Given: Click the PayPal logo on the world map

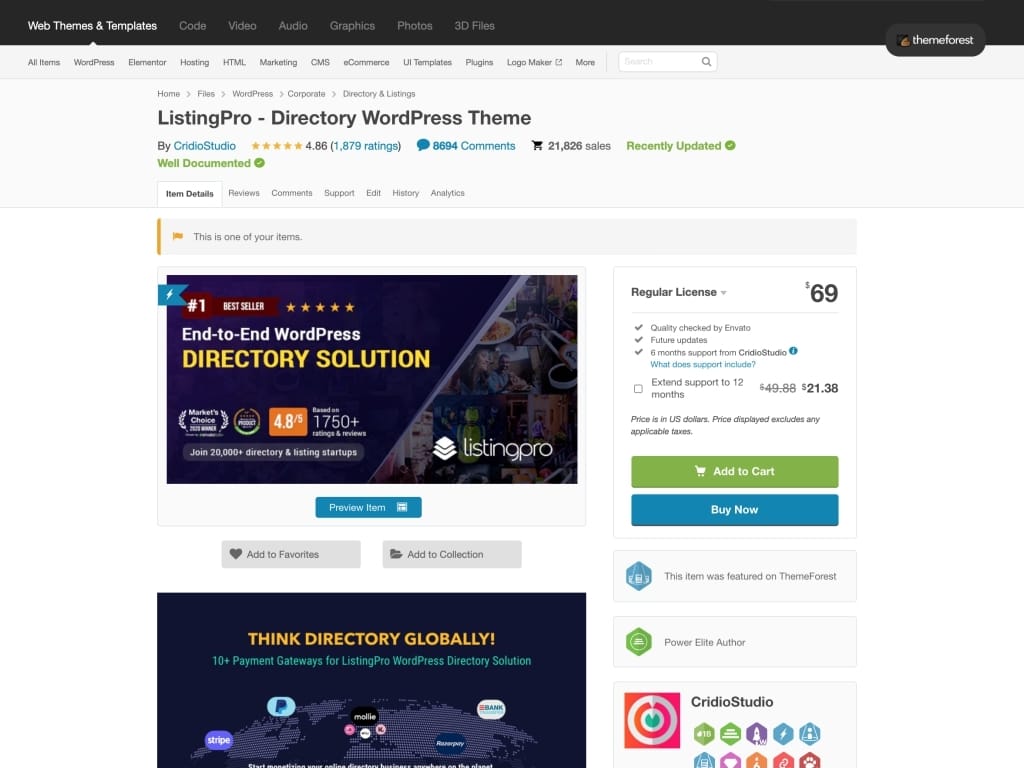Looking at the screenshot, I should tap(281, 707).
